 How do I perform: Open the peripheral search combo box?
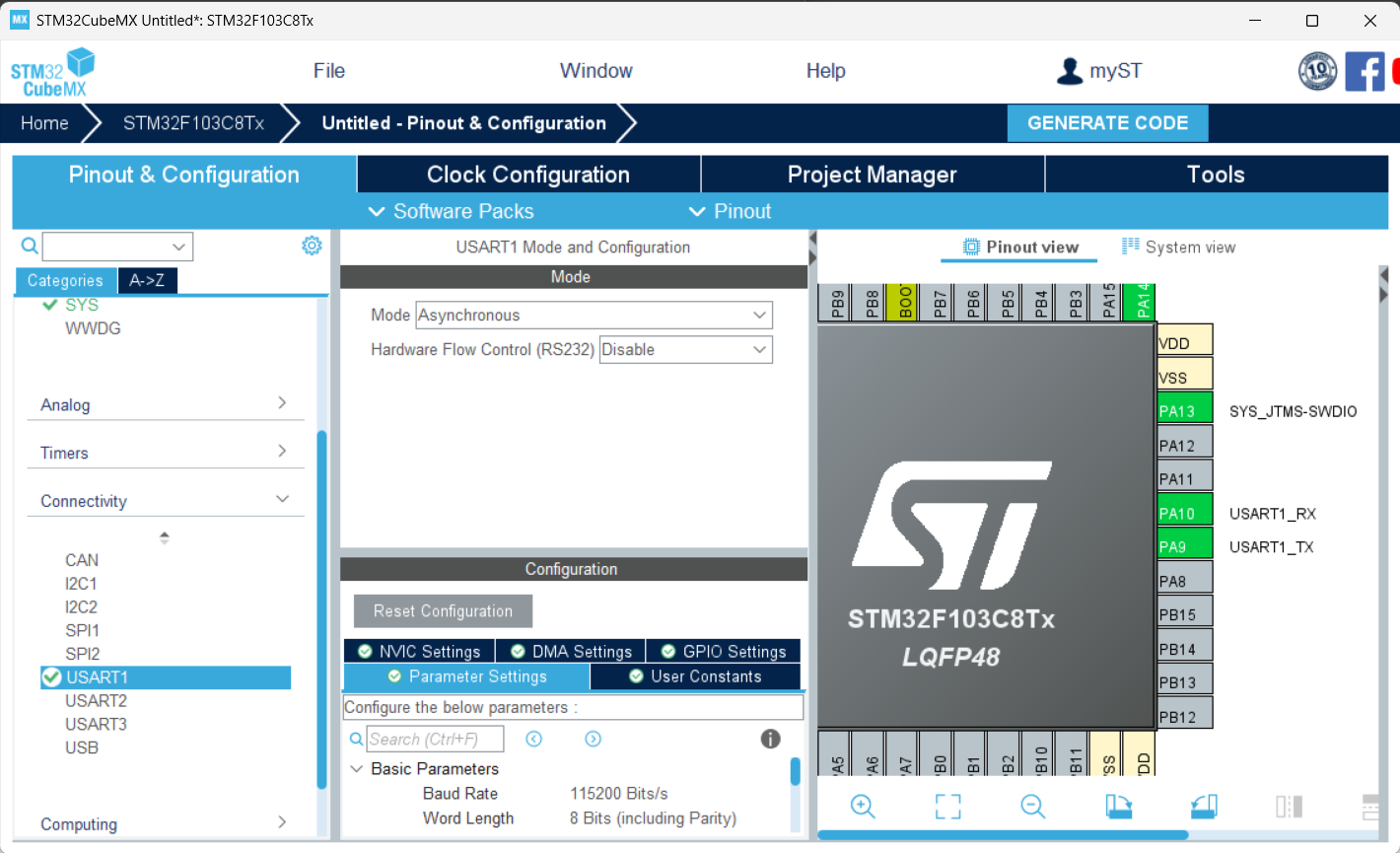117,247
